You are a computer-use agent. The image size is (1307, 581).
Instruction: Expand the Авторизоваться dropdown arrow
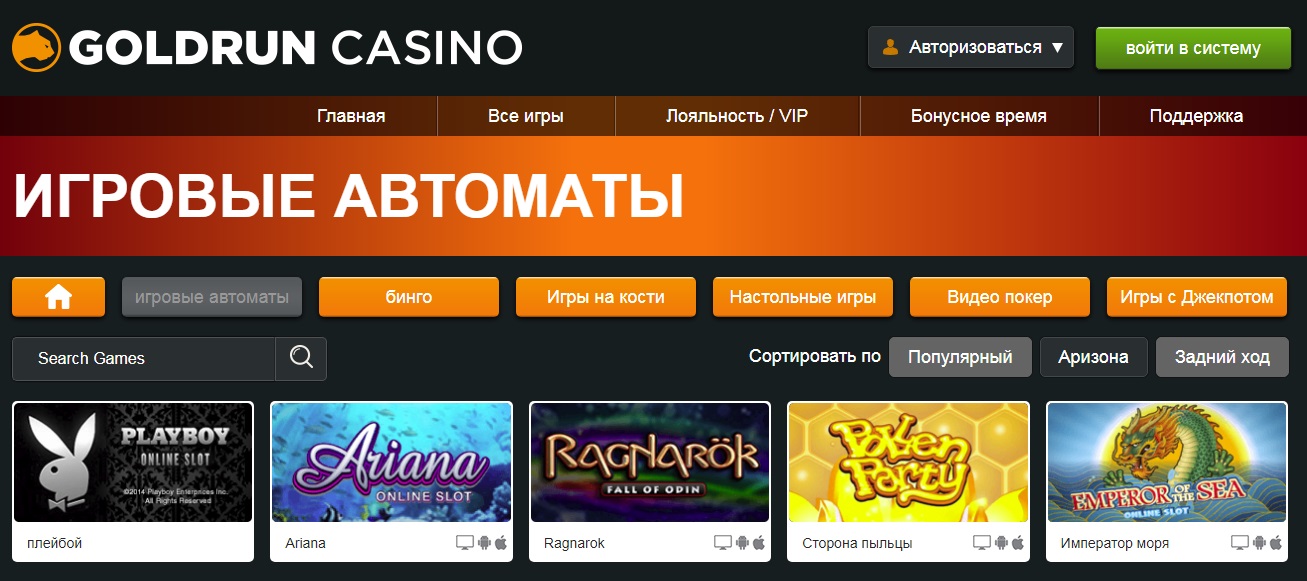point(1057,47)
